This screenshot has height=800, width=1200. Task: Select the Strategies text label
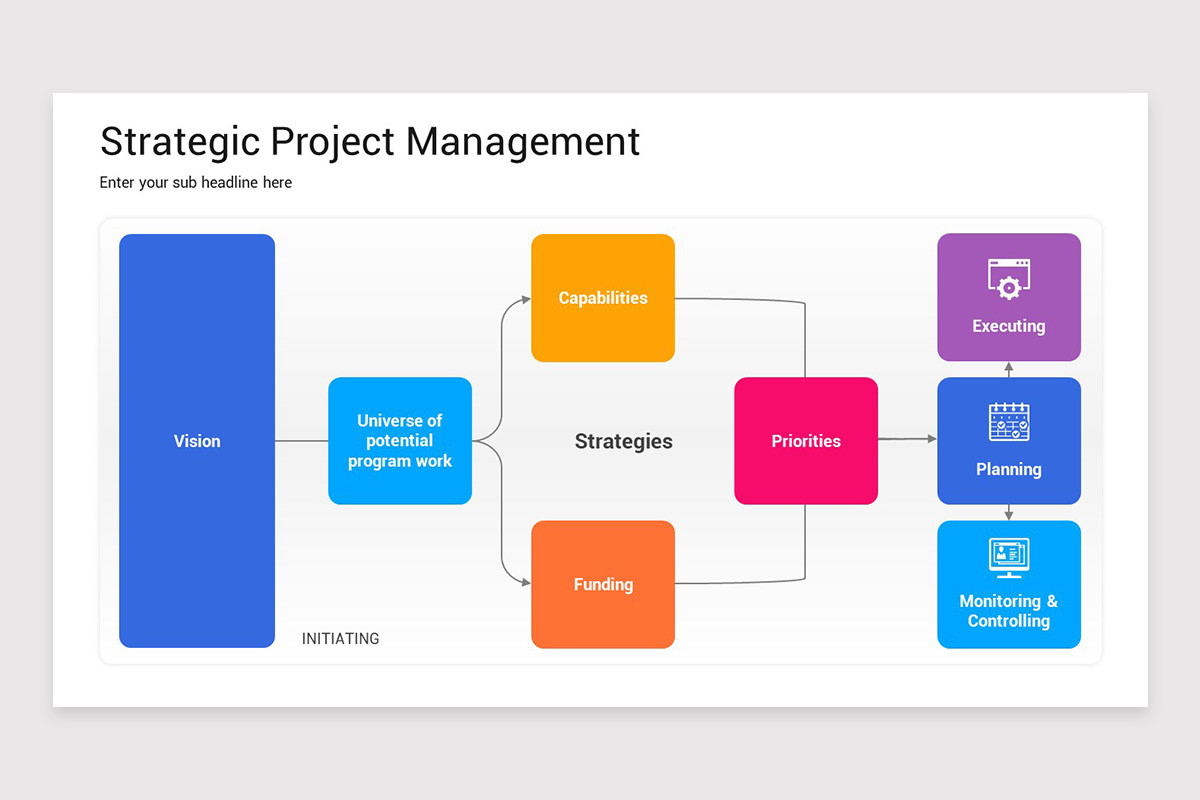623,441
